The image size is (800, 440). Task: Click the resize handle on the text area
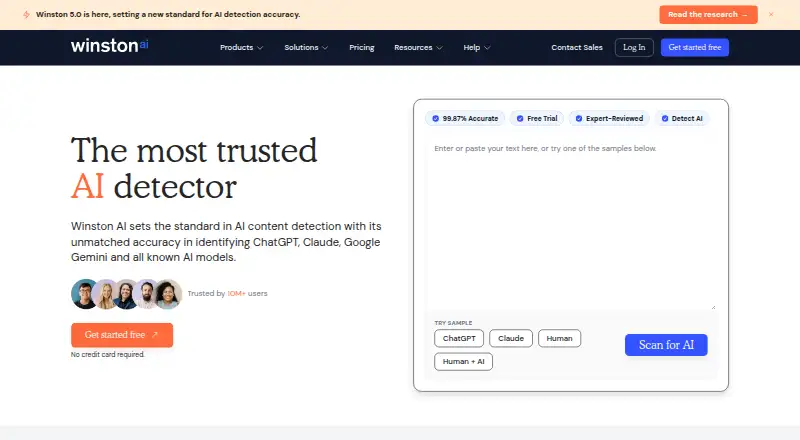coord(713,307)
